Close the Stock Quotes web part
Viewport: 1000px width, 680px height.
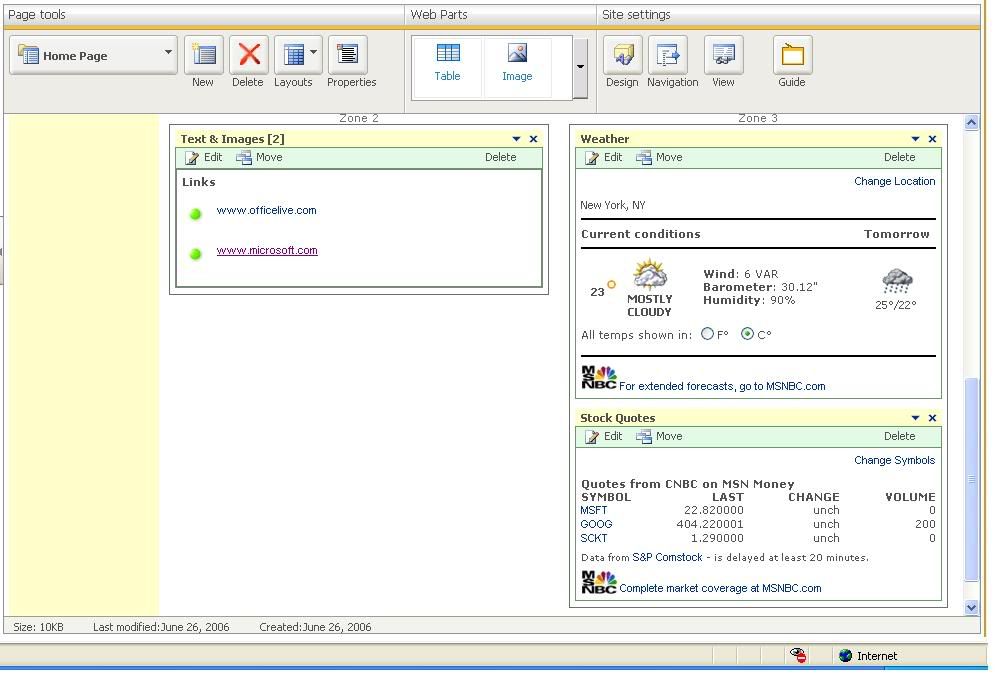click(932, 418)
